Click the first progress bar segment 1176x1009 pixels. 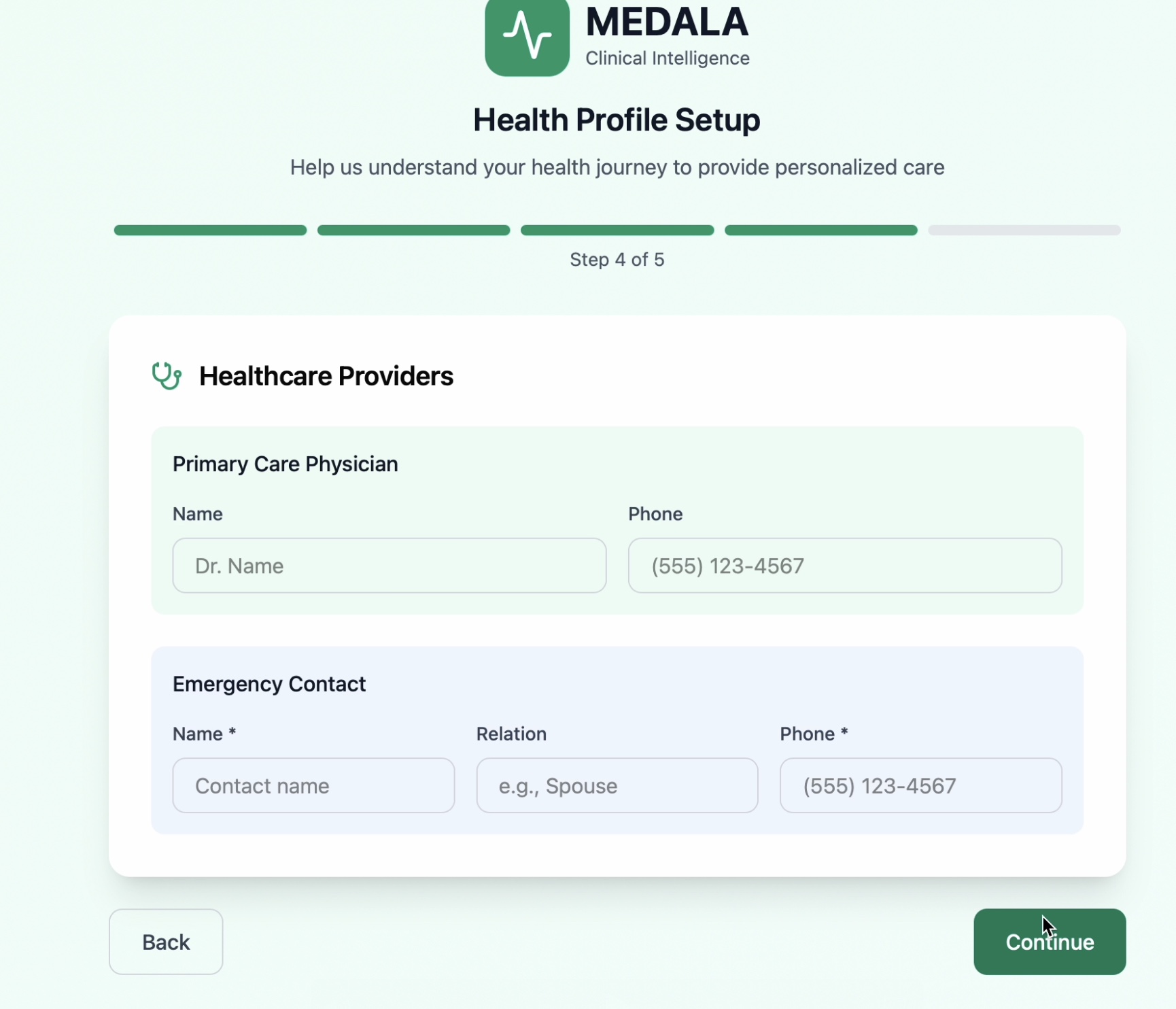[x=210, y=230]
